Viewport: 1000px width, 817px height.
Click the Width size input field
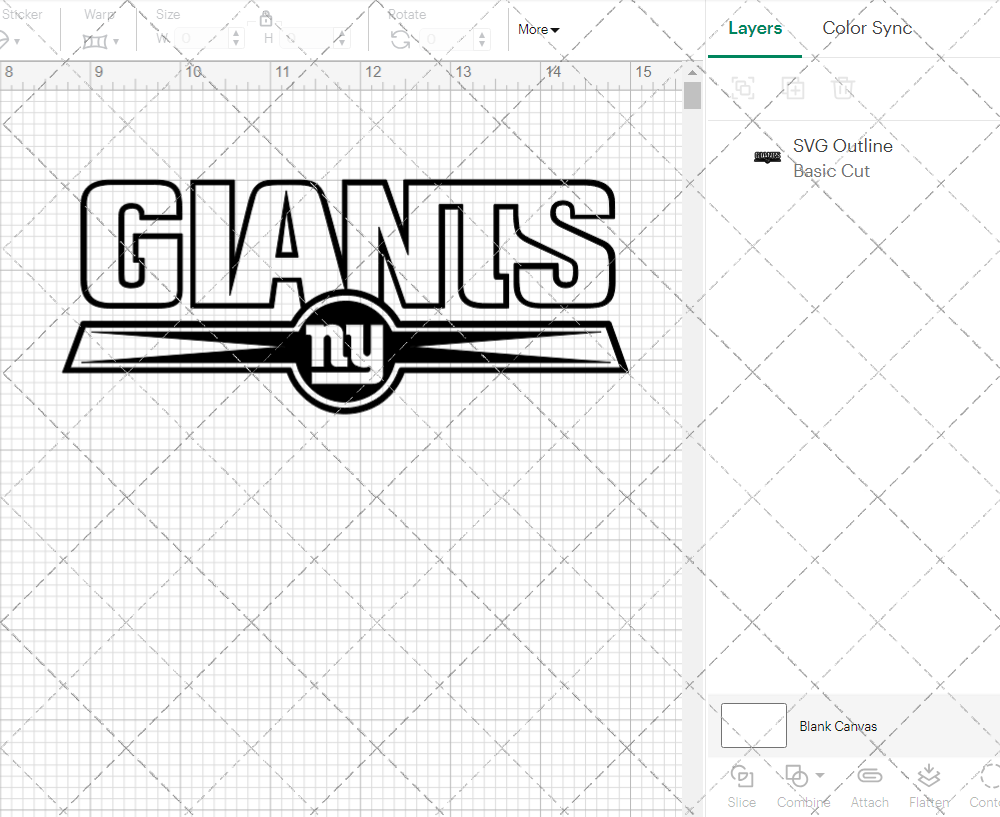click(x=202, y=39)
